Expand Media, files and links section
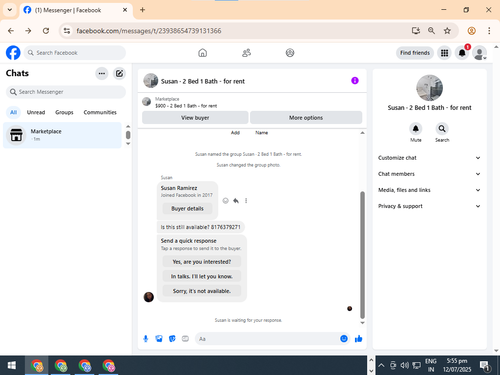500x375 pixels. coord(429,190)
